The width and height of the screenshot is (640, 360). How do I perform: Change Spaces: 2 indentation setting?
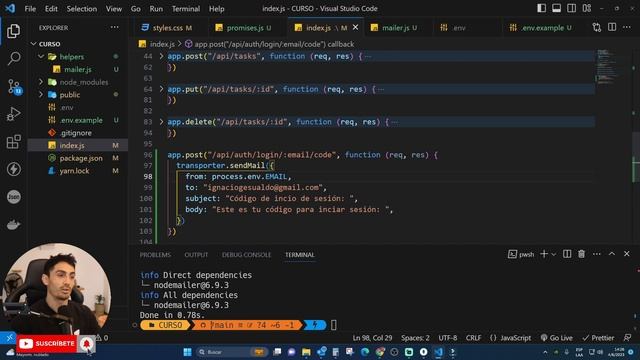click(415, 338)
